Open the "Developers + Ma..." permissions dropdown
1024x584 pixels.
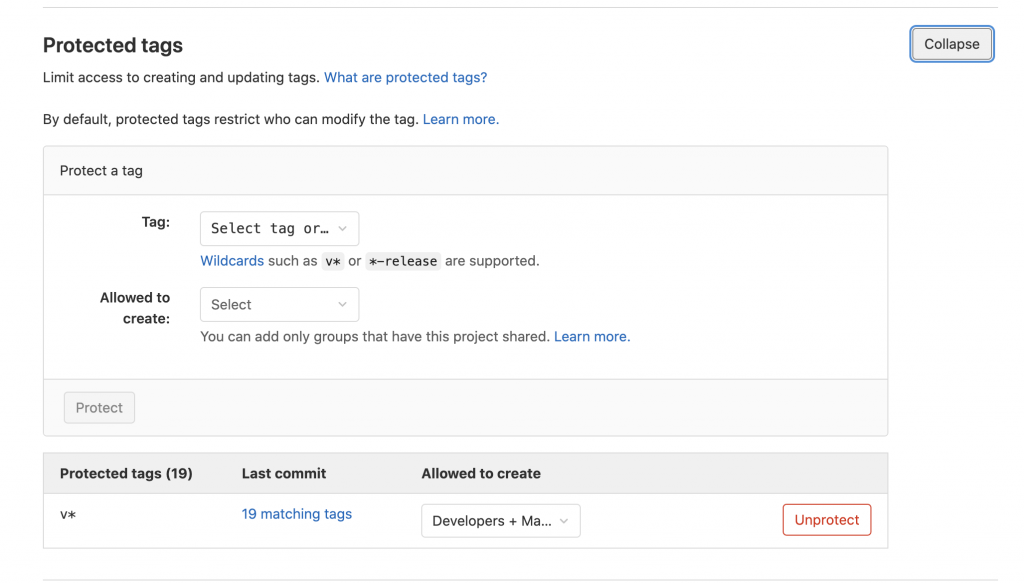click(x=500, y=520)
